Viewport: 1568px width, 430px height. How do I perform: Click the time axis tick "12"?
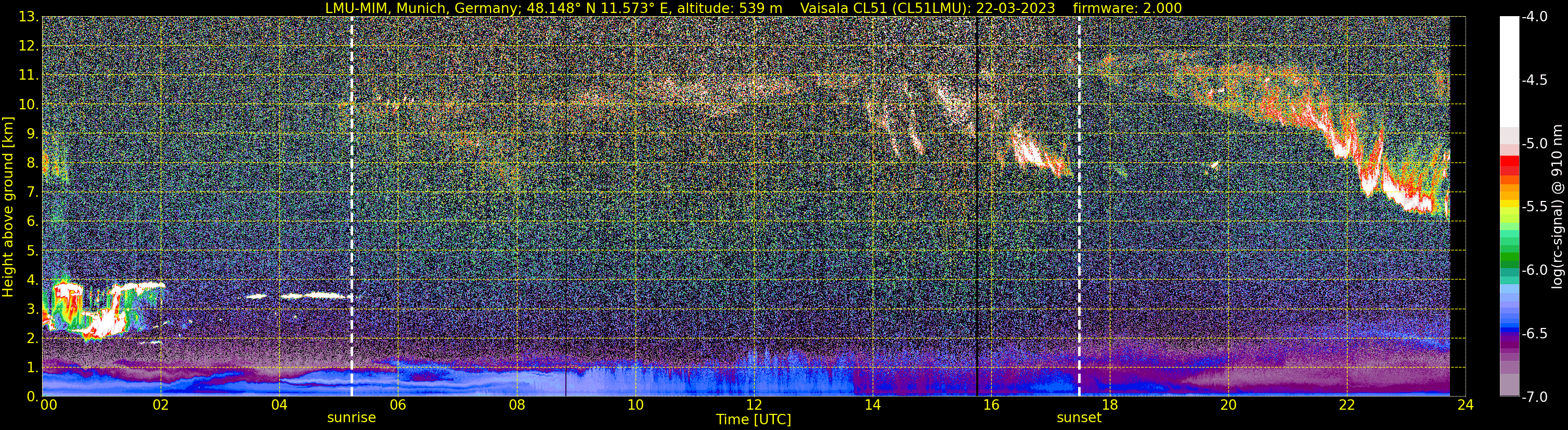[754, 406]
